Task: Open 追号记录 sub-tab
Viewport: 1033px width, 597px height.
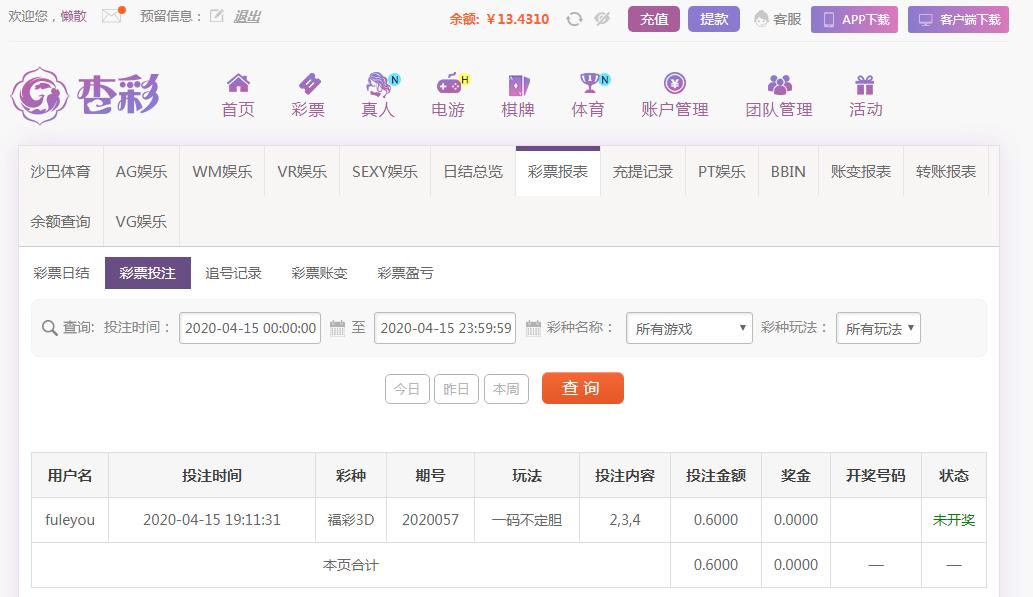Action: [x=233, y=273]
